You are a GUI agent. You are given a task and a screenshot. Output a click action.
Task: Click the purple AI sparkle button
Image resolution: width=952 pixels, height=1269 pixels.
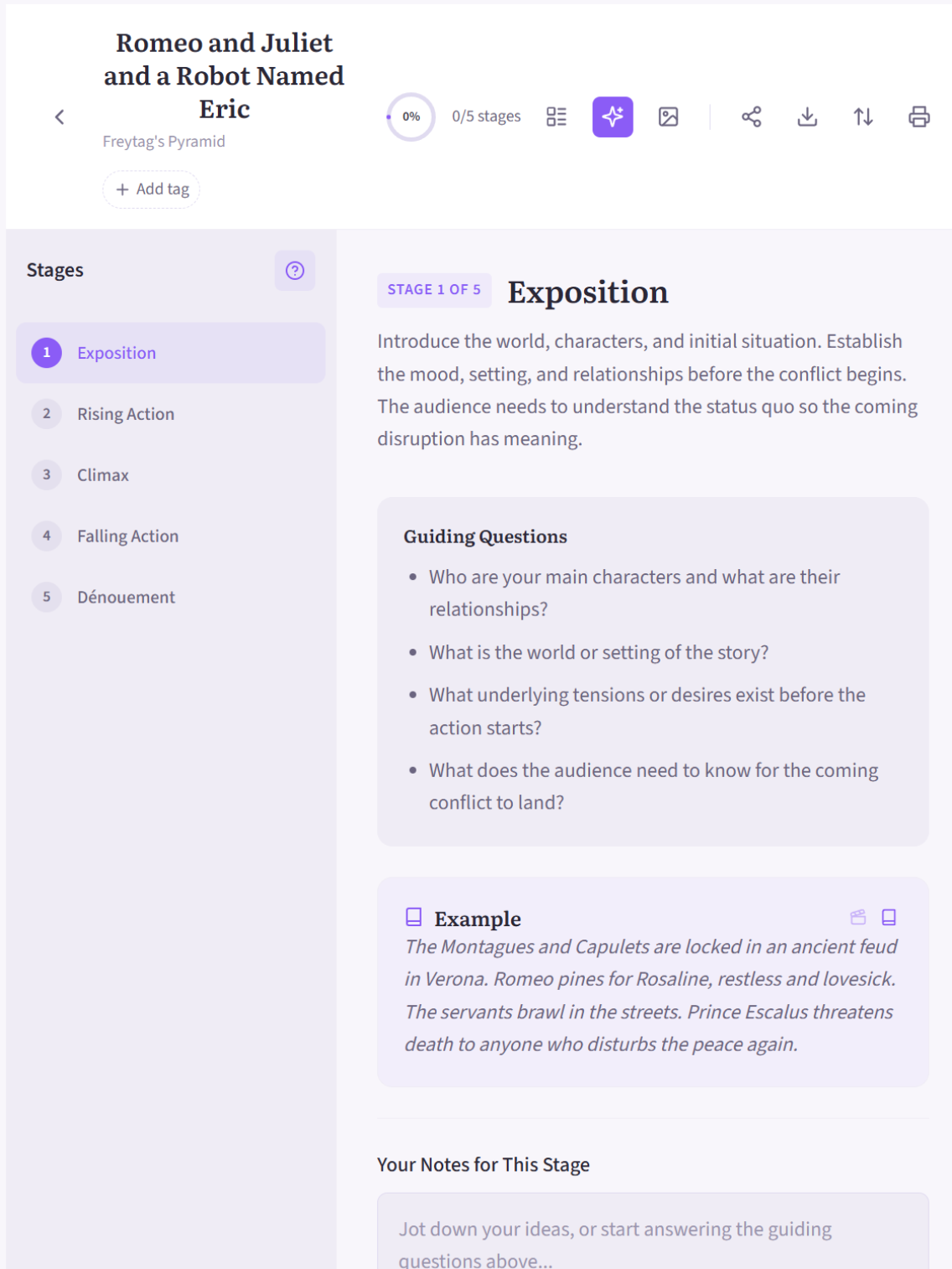[613, 117]
